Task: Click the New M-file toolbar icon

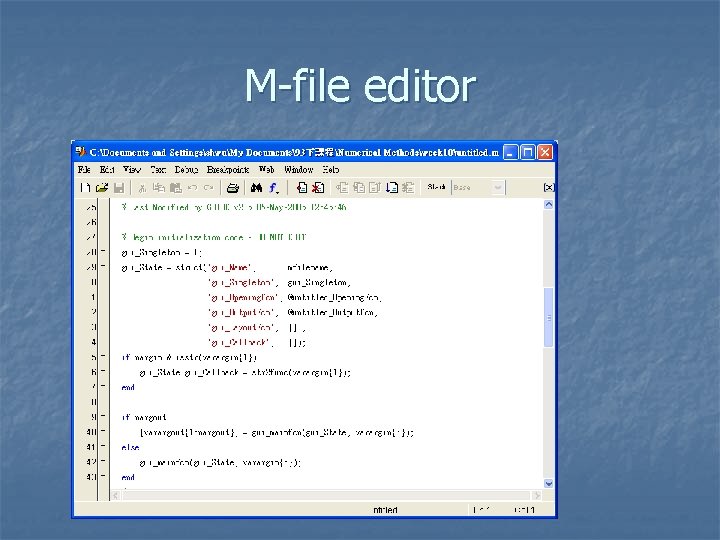Action: [85, 187]
